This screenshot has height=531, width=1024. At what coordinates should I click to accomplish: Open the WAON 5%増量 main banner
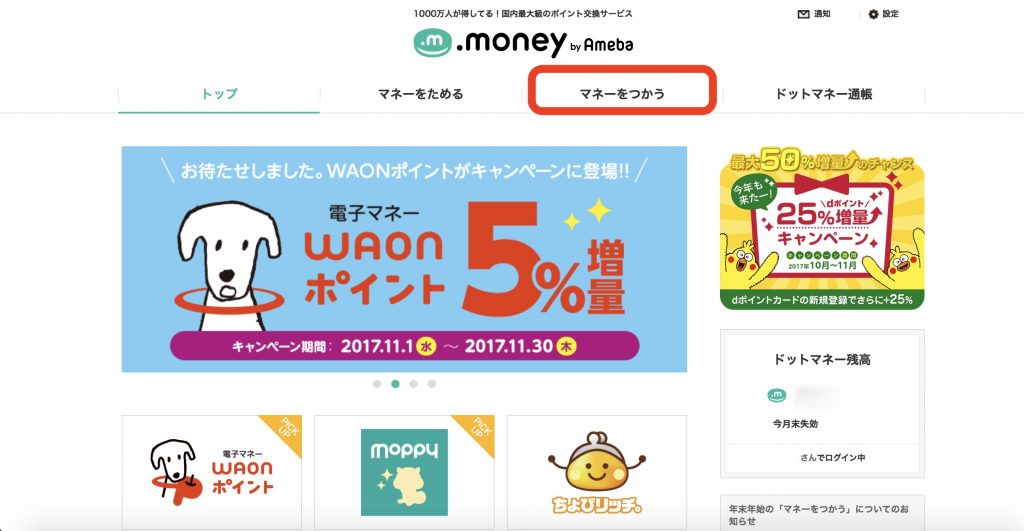[404, 259]
